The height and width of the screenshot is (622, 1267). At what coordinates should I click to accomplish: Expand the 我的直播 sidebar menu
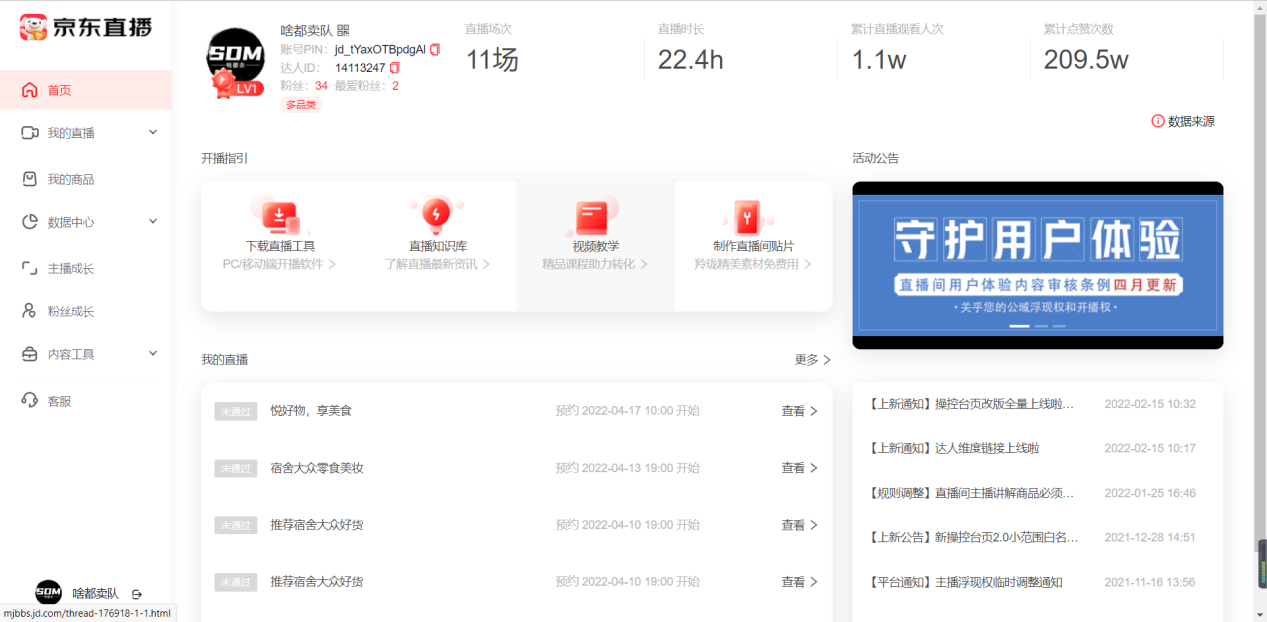tap(153, 132)
